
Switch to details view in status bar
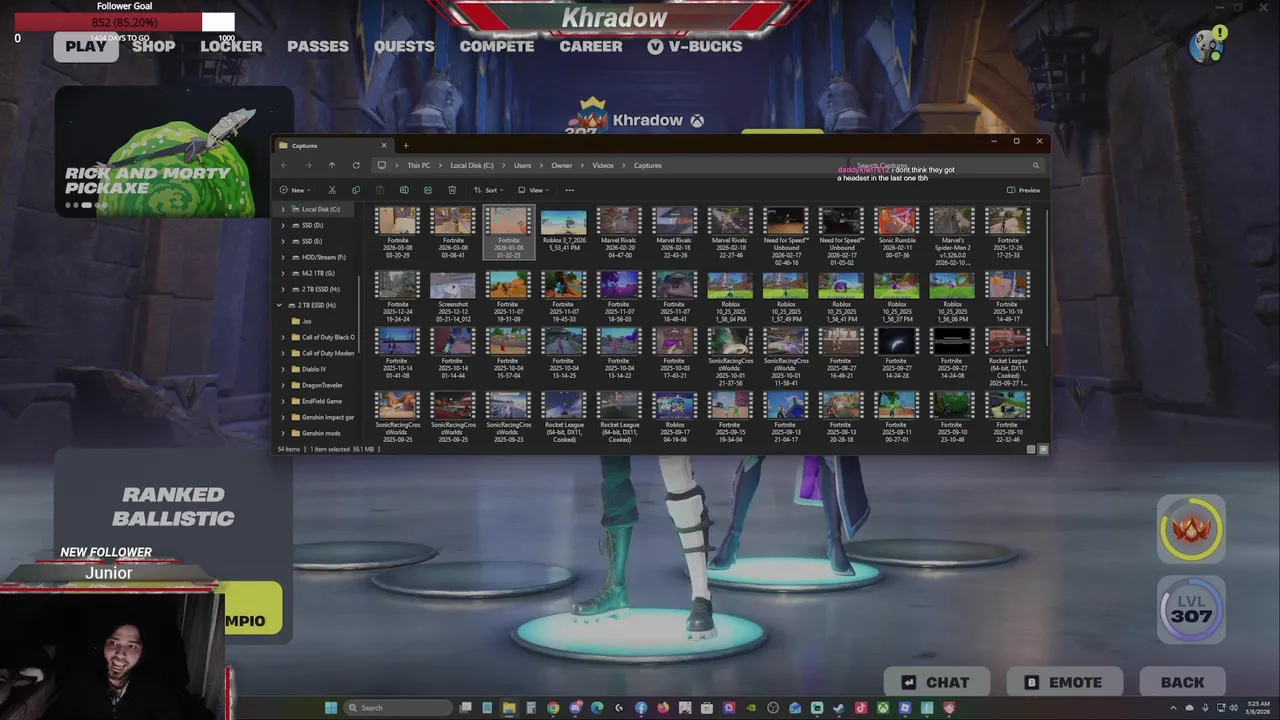(1031, 449)
